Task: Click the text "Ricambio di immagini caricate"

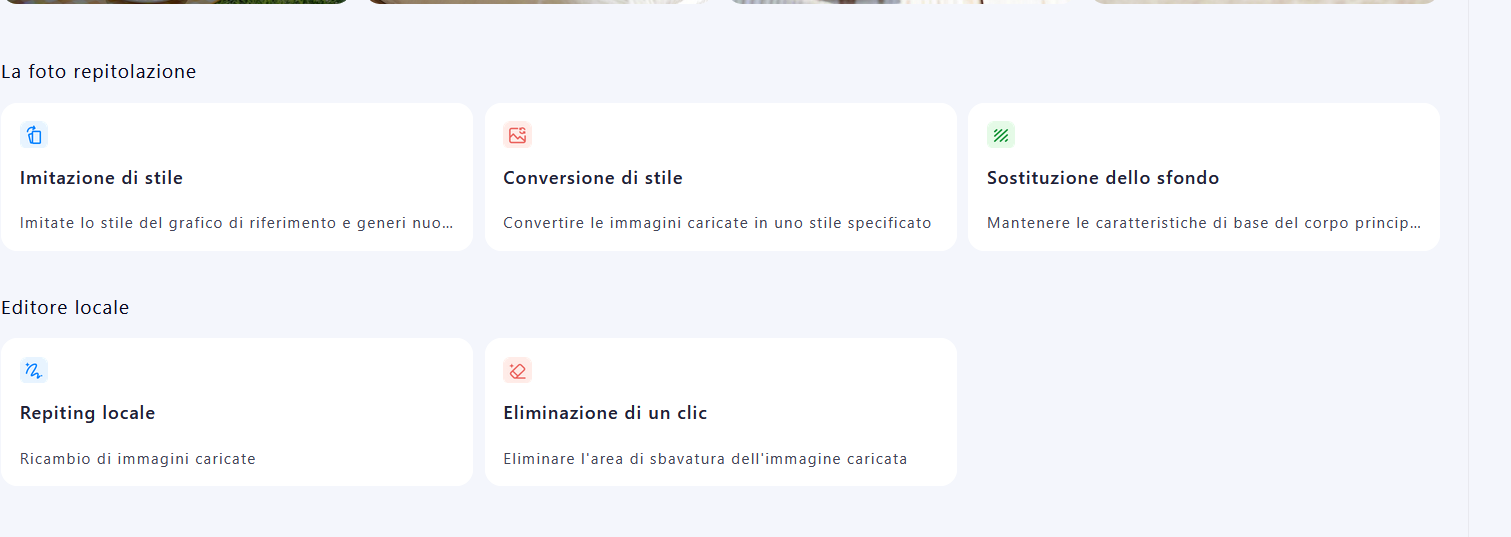Action: click(x=138, y=459)
